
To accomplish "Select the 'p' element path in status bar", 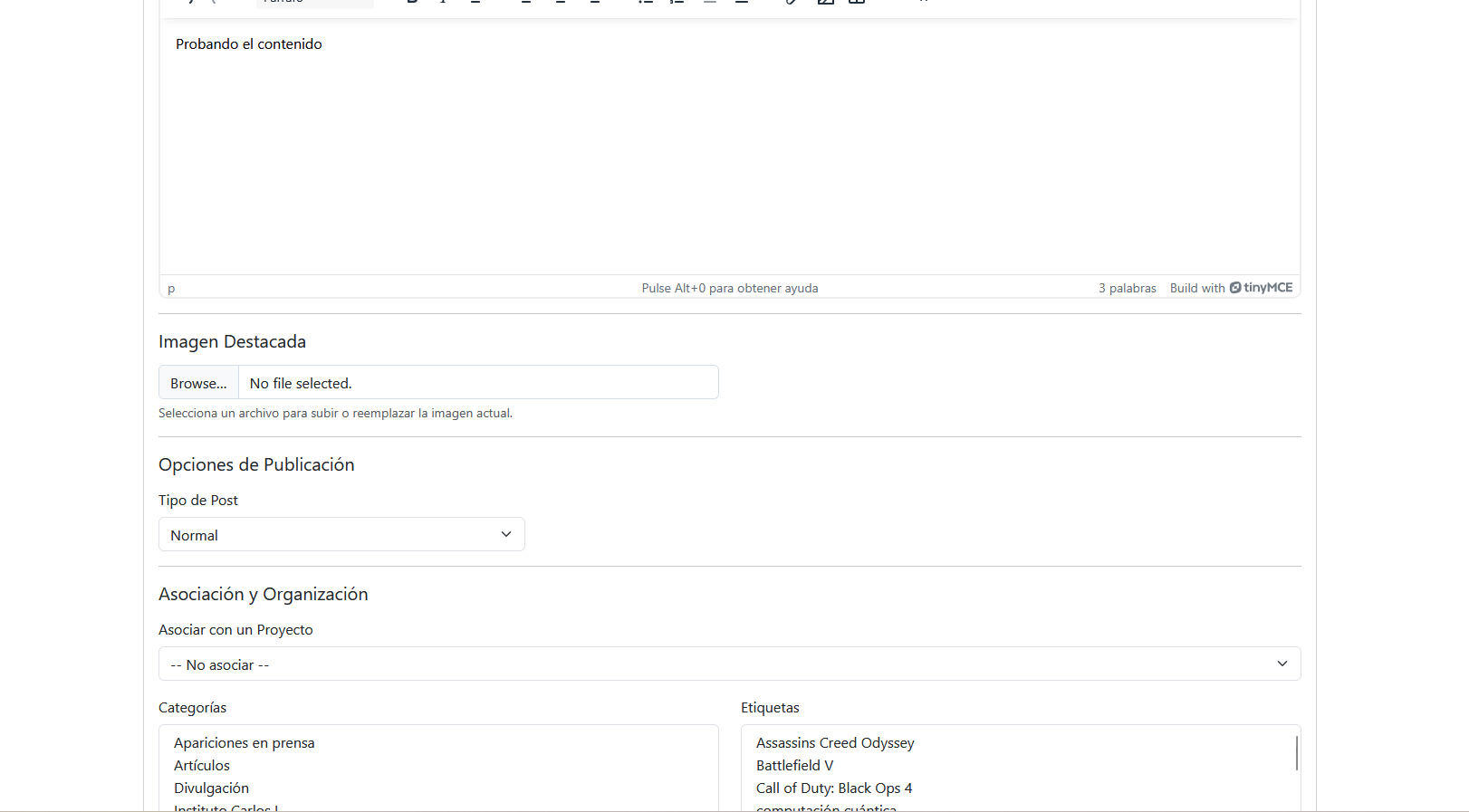I will tap(171, 289).
